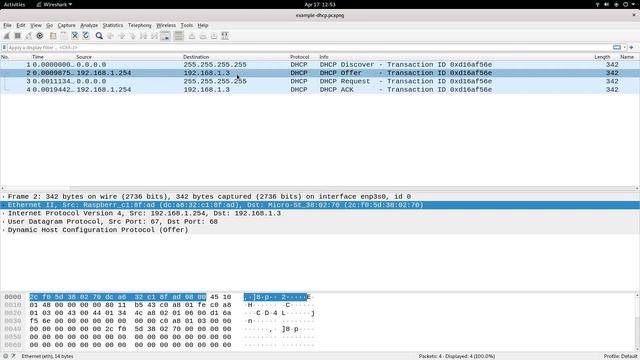The height and width of the screenshot is (360, 640).
Task: Open the Help menu
Action: 203,25
